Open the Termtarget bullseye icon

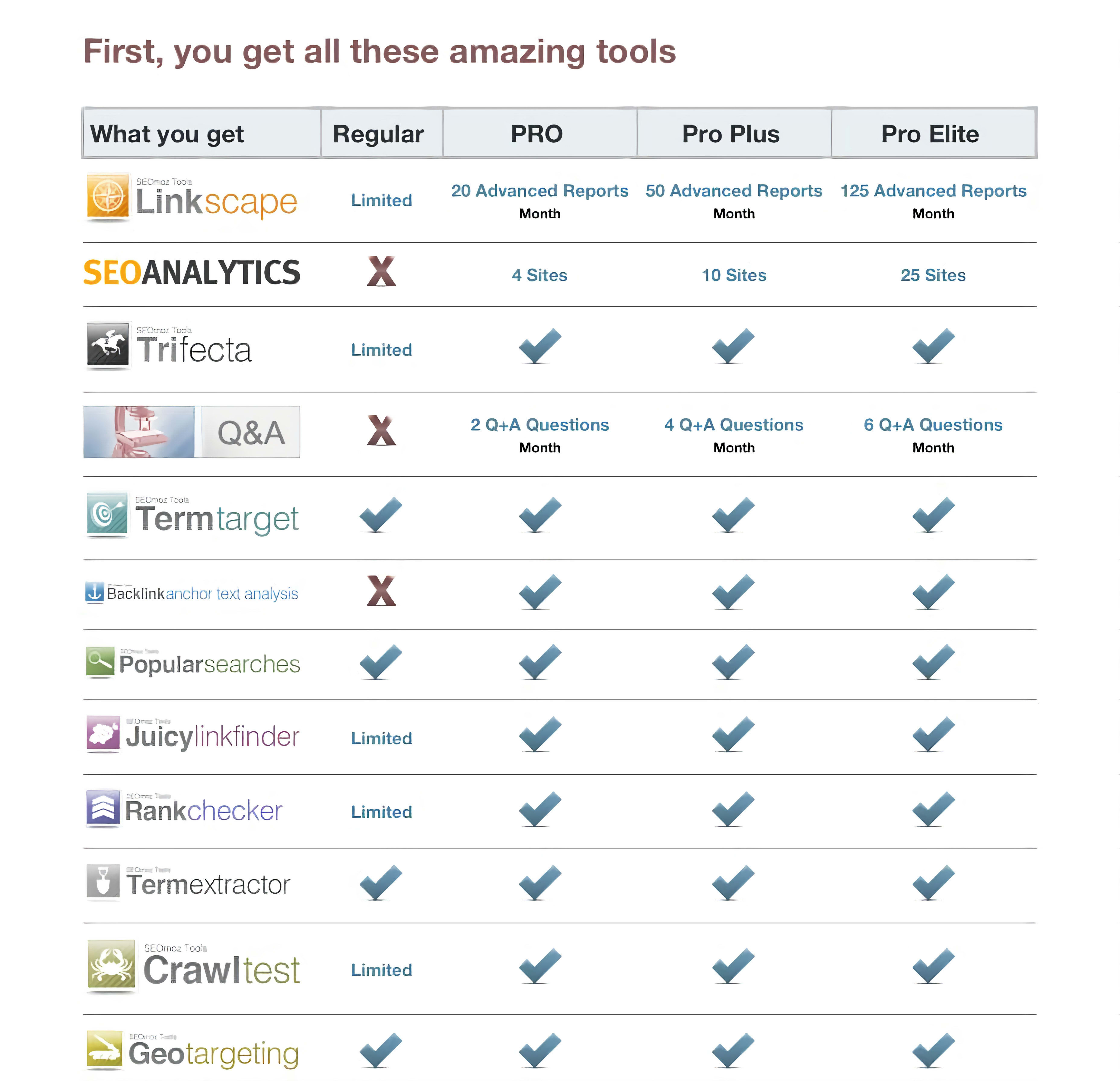tap(107, 513)
